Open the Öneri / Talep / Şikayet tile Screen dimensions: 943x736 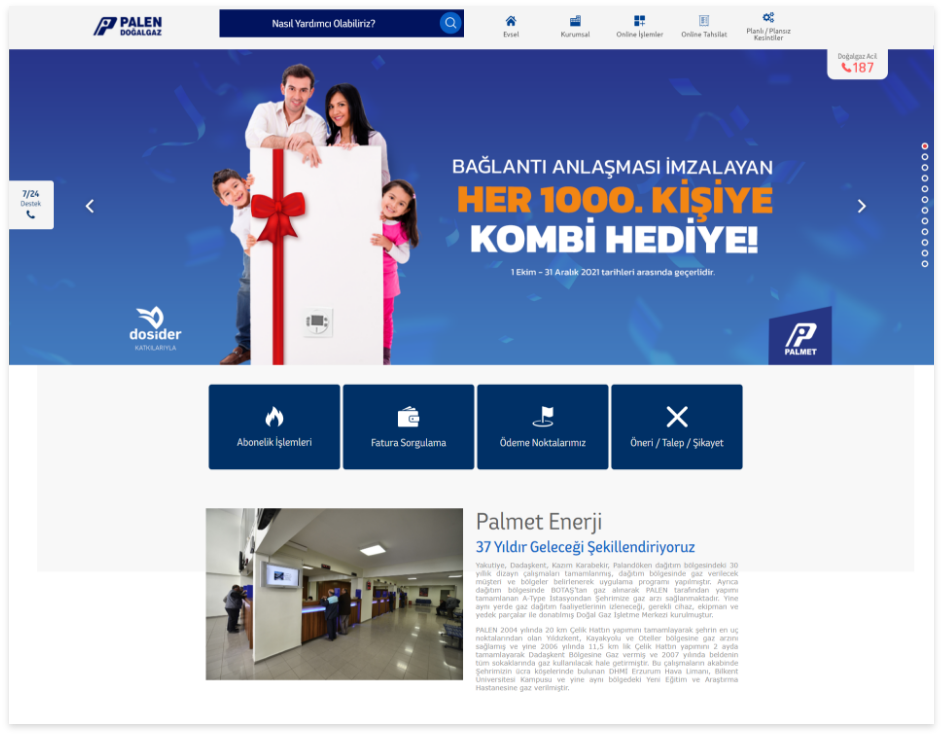pos(677,427)
